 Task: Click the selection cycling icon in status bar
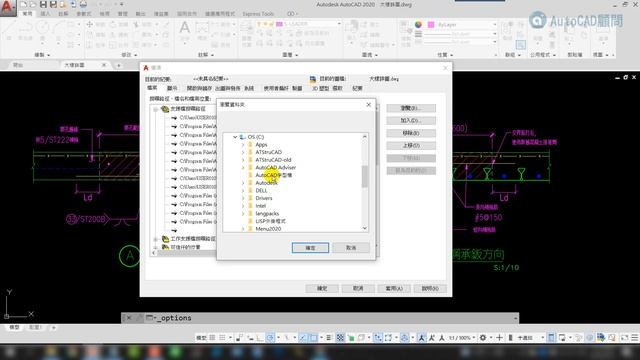coord(351,338)
